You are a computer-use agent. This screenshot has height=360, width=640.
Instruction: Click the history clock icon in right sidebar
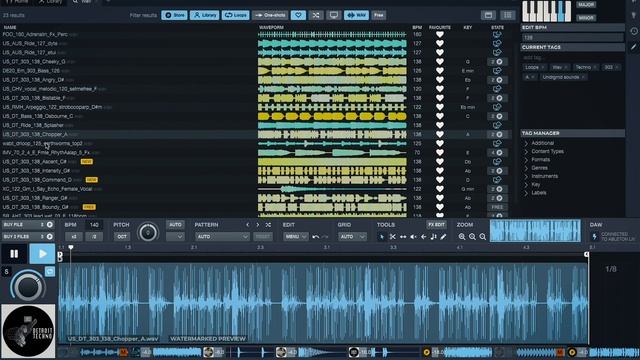point(633,31)
